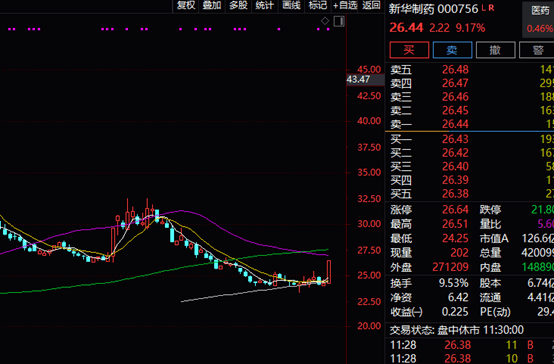The height and width of the screenshot is (364, 554).
Task: Select 买五 price 26.38
Action: pyautogui.click(x=455, y=194)
